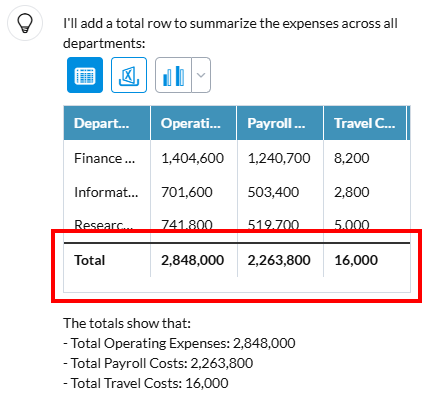The image size is (434, 396).
Task: Click the 1,240,700 payroll cell
Action: coord(280,158)
